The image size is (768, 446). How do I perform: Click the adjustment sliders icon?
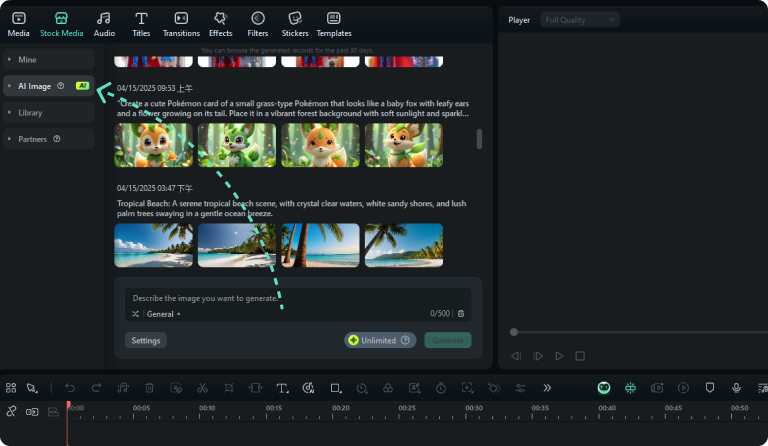tap(520, 388)
